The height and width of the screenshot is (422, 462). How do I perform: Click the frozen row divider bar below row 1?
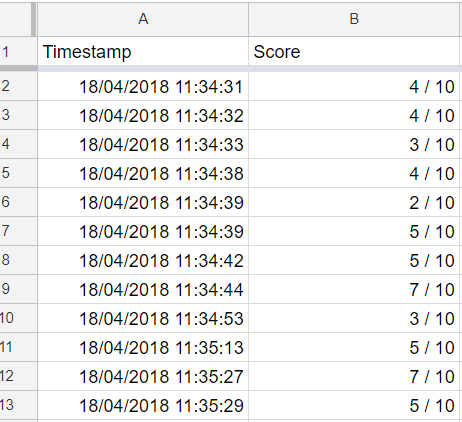pos(231,69)
